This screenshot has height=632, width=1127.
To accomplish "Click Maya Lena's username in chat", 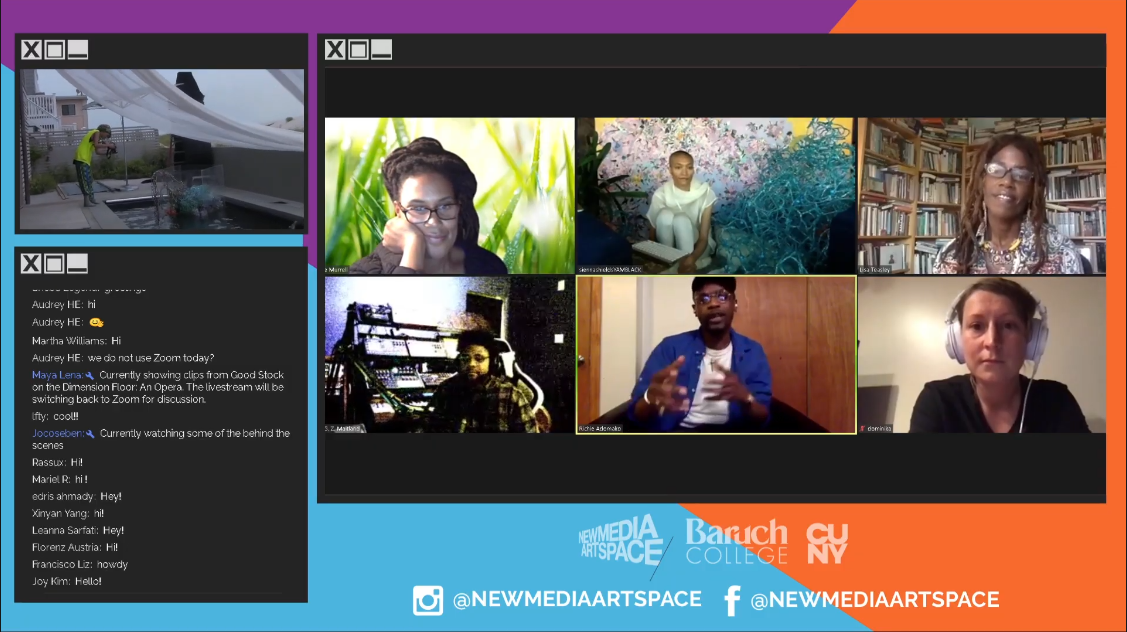I will [58, 375].
